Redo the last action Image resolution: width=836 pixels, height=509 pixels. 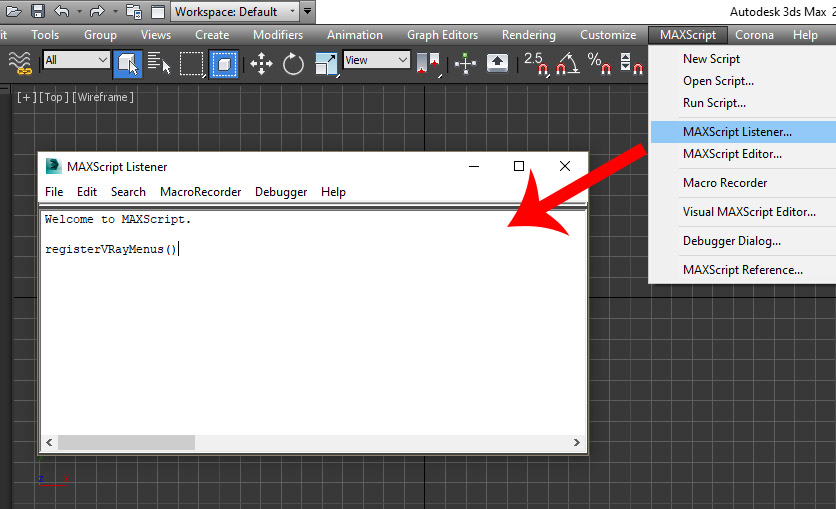pos(98,11)
